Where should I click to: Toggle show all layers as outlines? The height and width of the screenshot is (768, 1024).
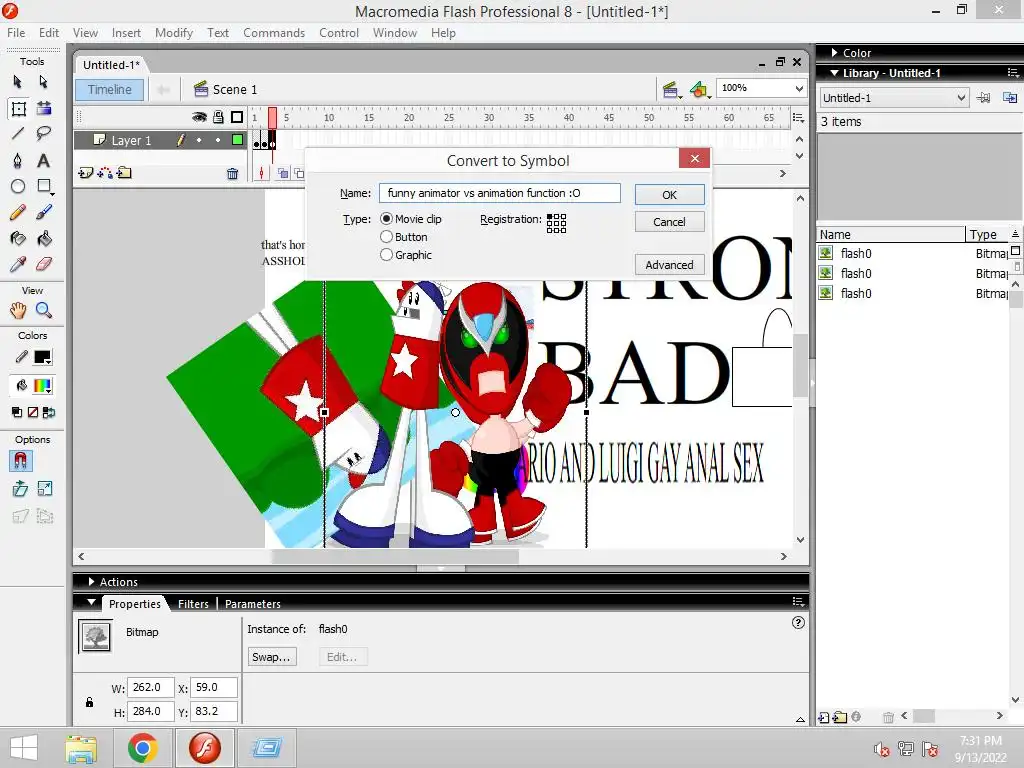[237, 117]
